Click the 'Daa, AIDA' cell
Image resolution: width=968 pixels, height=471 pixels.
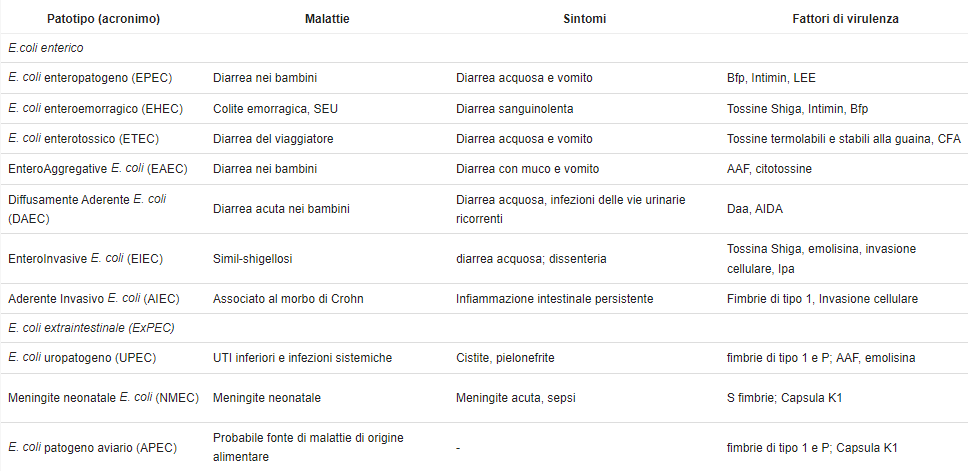coord(754,209)
